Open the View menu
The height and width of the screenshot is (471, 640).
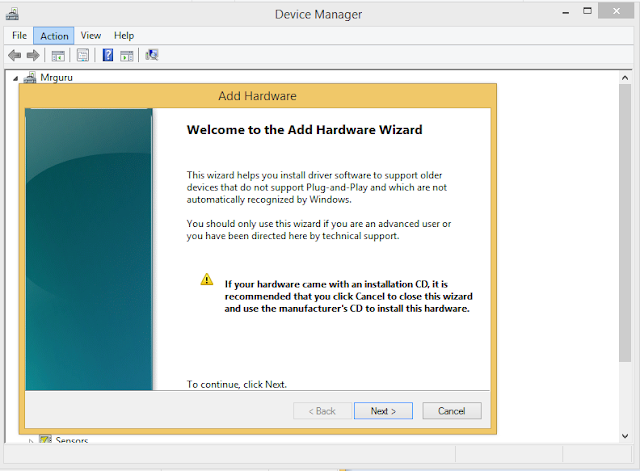(91, 36)
